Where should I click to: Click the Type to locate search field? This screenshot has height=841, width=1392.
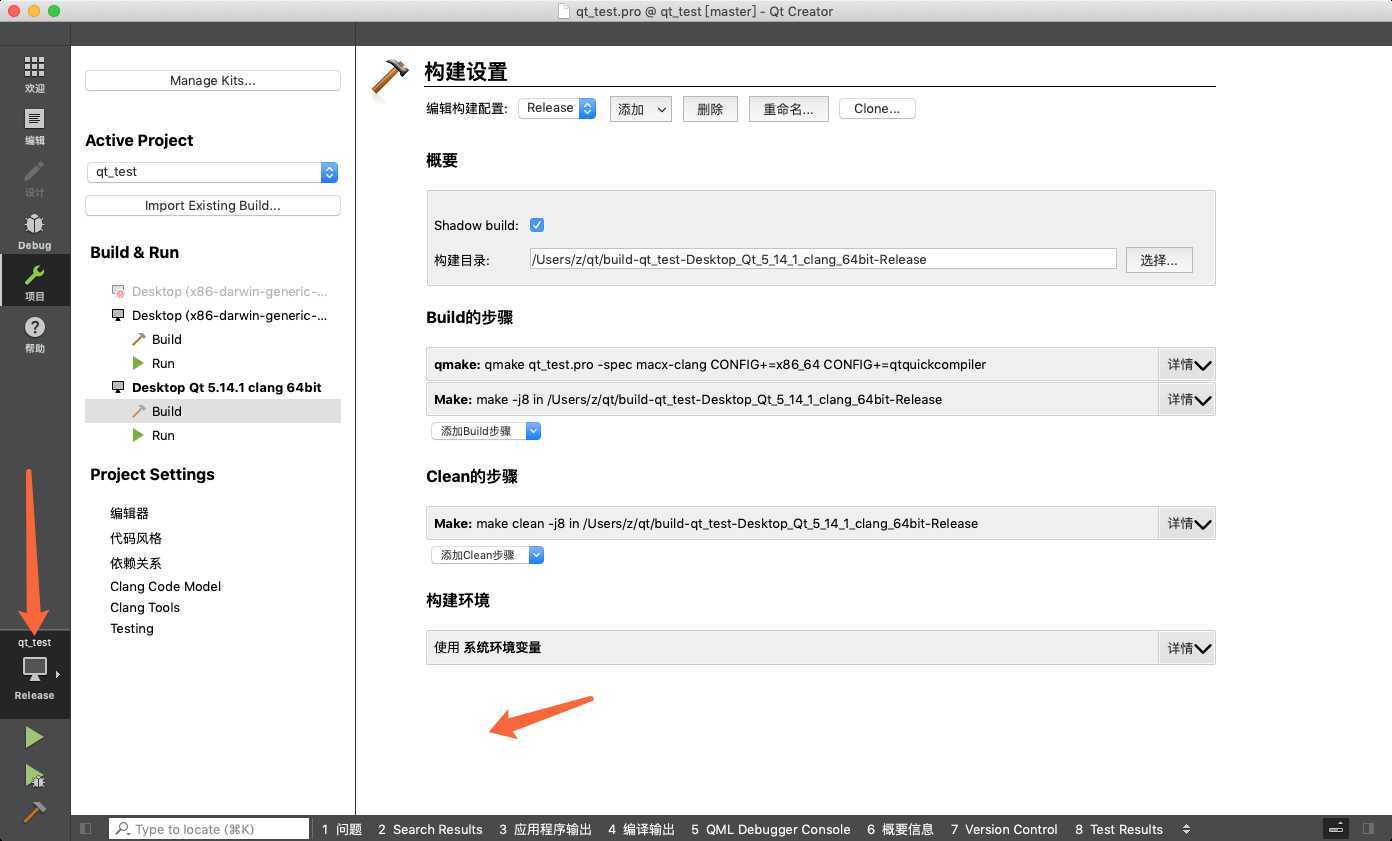point(209,829)
